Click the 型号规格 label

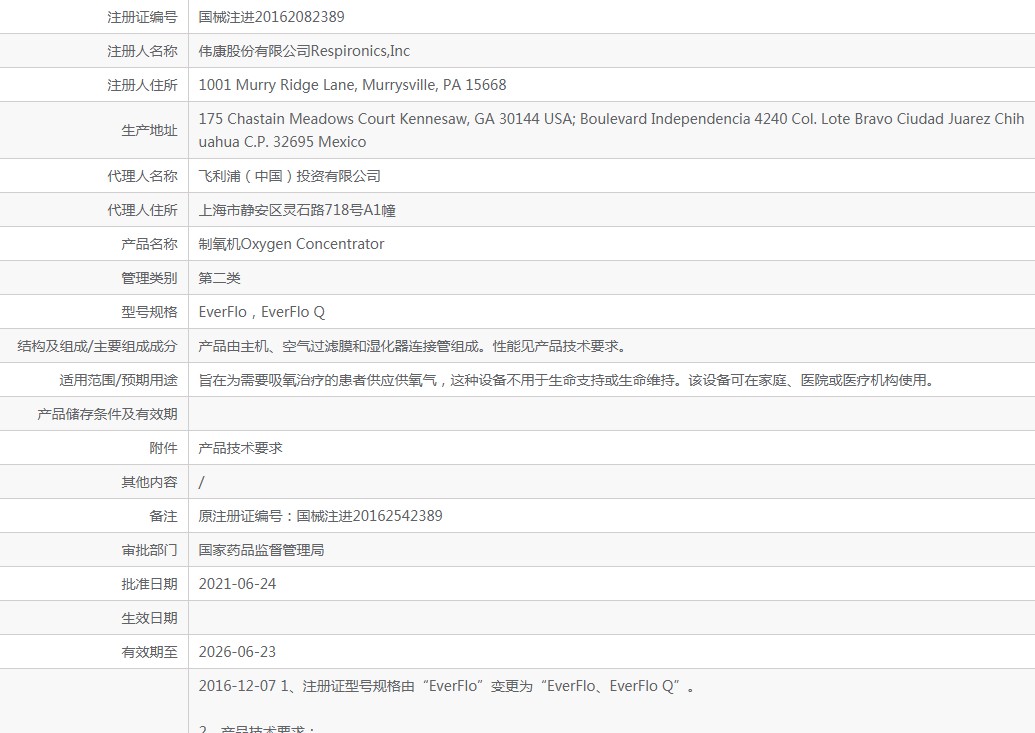click(150, 312)
